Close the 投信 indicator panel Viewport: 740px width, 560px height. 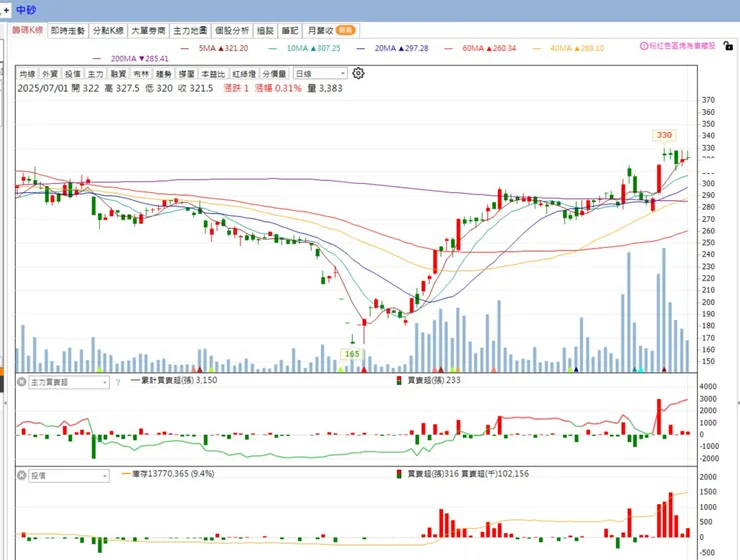22,475
